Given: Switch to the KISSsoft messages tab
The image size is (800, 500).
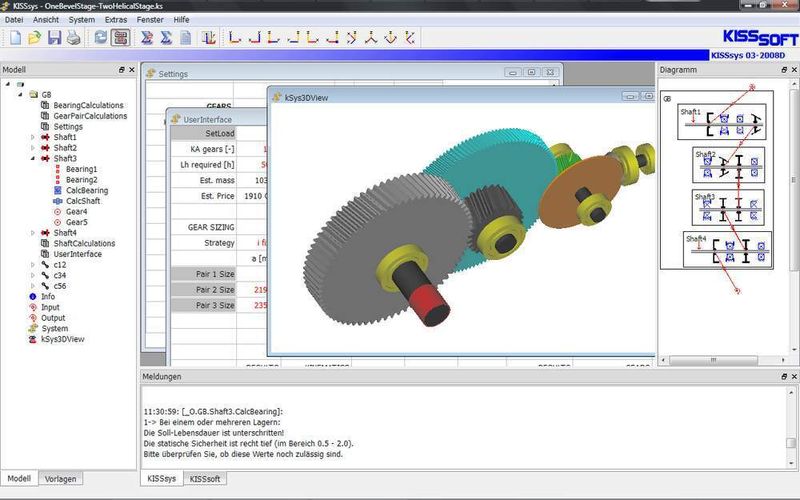Looking at the screenshot, I should tap(205, 479).
